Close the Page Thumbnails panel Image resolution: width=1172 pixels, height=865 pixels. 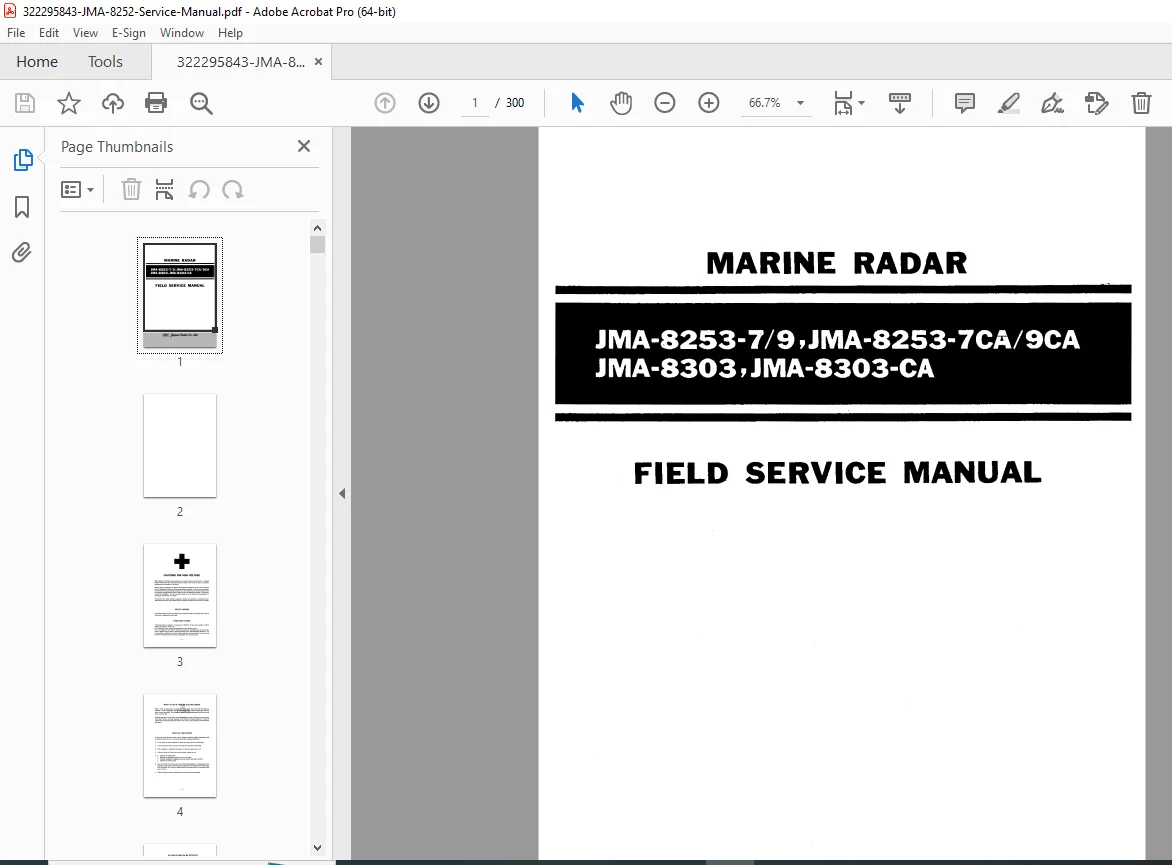pyautogui.click(x=303, y=147)
